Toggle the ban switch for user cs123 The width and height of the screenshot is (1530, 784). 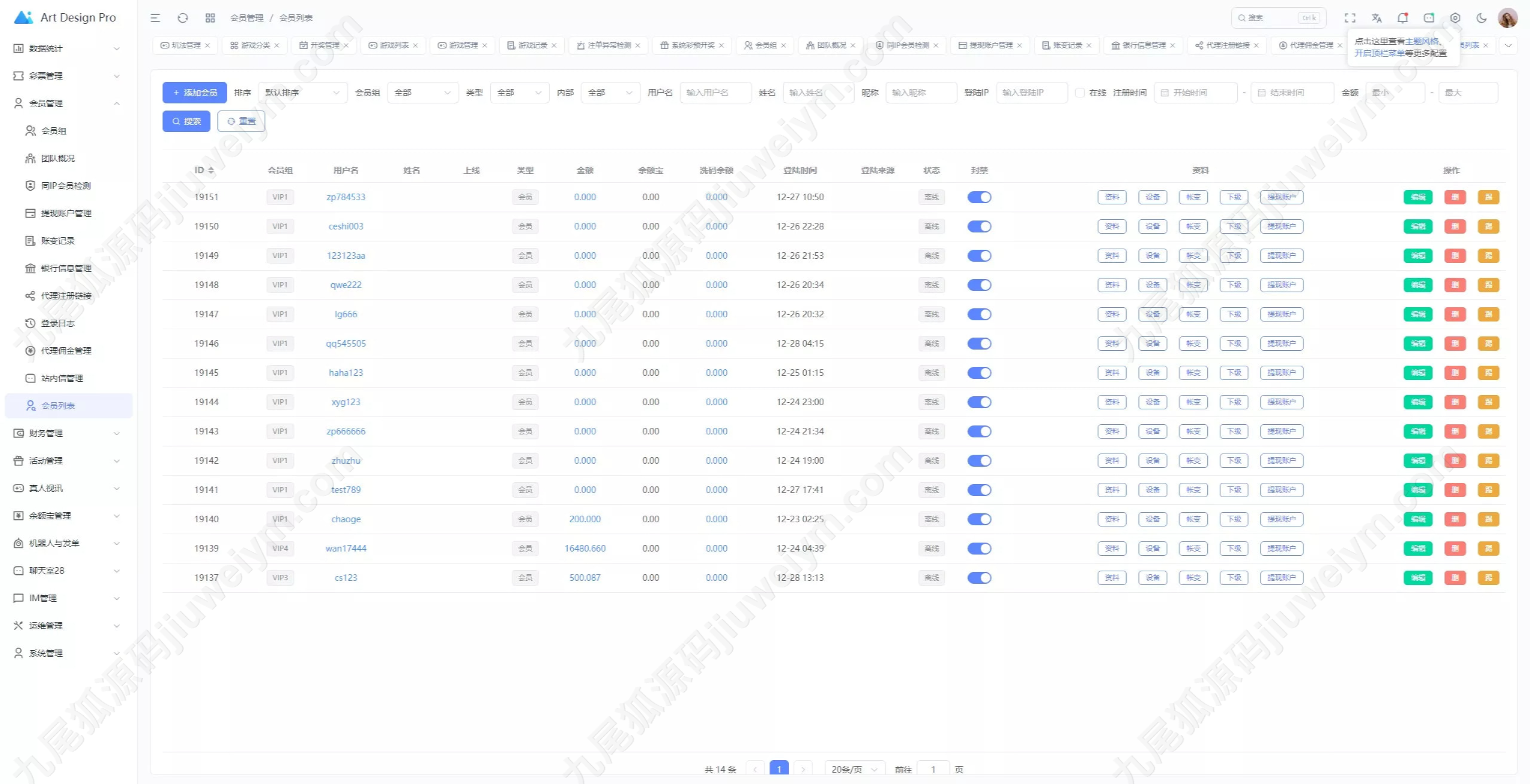979,578
